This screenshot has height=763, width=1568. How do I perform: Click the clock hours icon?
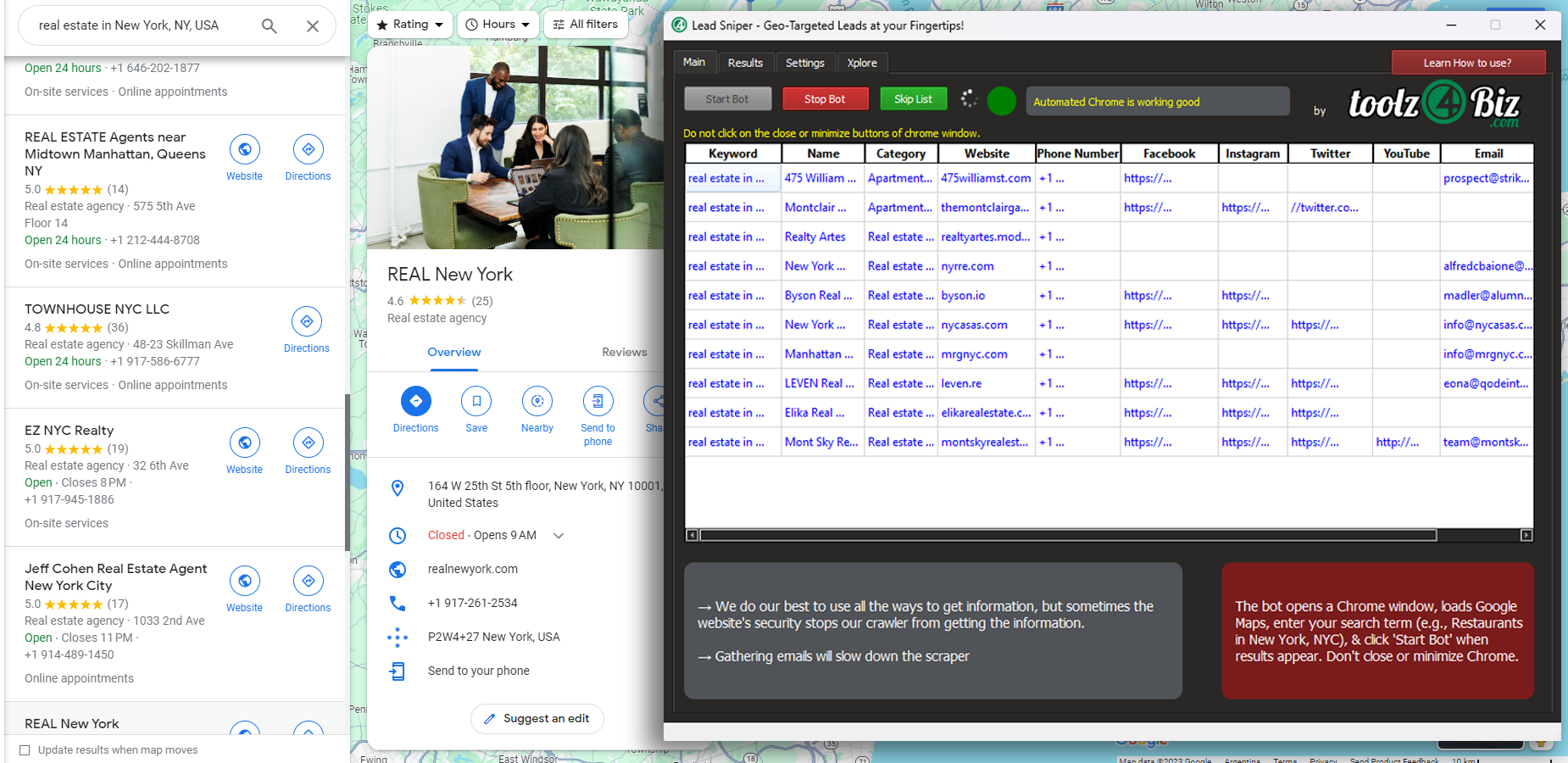point(398,536)
